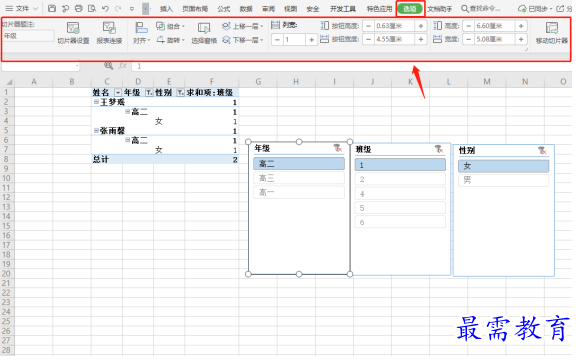Viewport: 578px width, 360px height.
Task: Open the Selection Pane (选择窗格)
Action: click(204, 33)
